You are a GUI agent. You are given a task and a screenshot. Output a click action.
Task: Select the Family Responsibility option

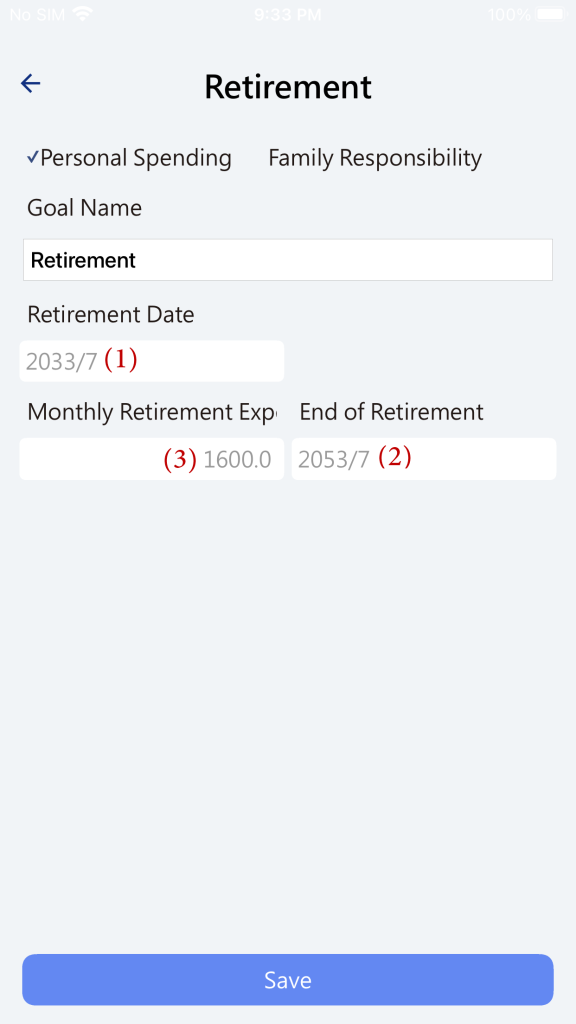375,158
